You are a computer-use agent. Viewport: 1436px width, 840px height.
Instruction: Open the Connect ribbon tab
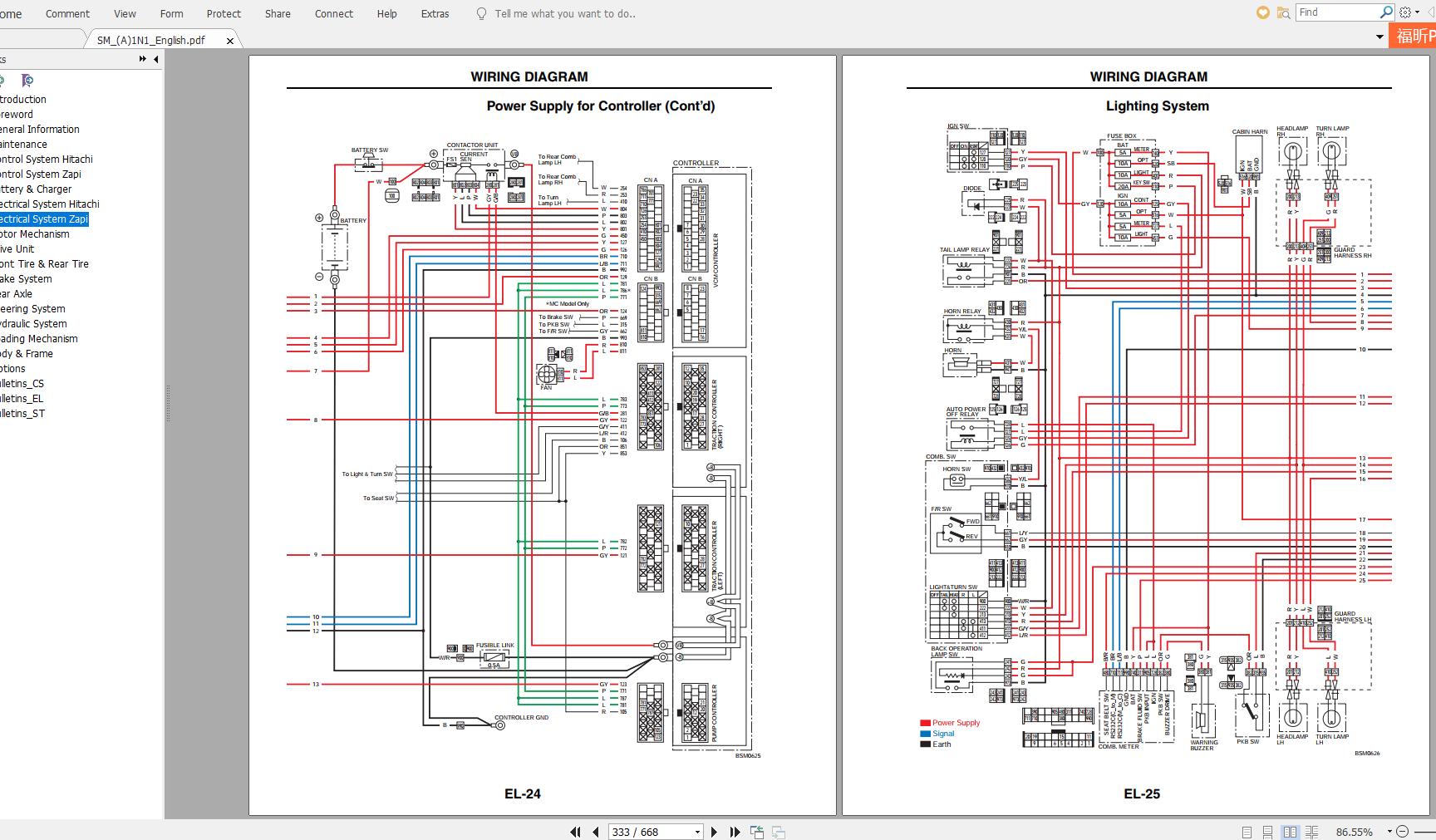click(x=334, y=13)
